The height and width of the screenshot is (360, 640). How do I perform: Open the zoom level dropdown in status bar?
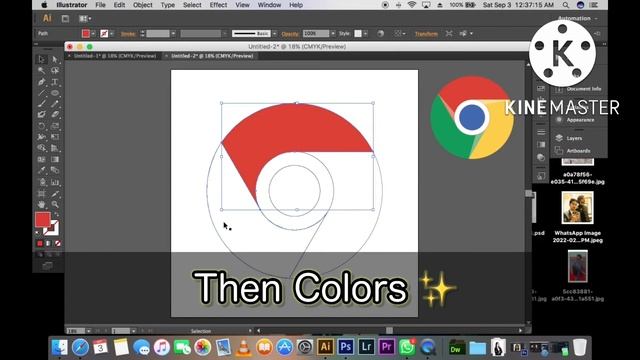tap(89, 331)
